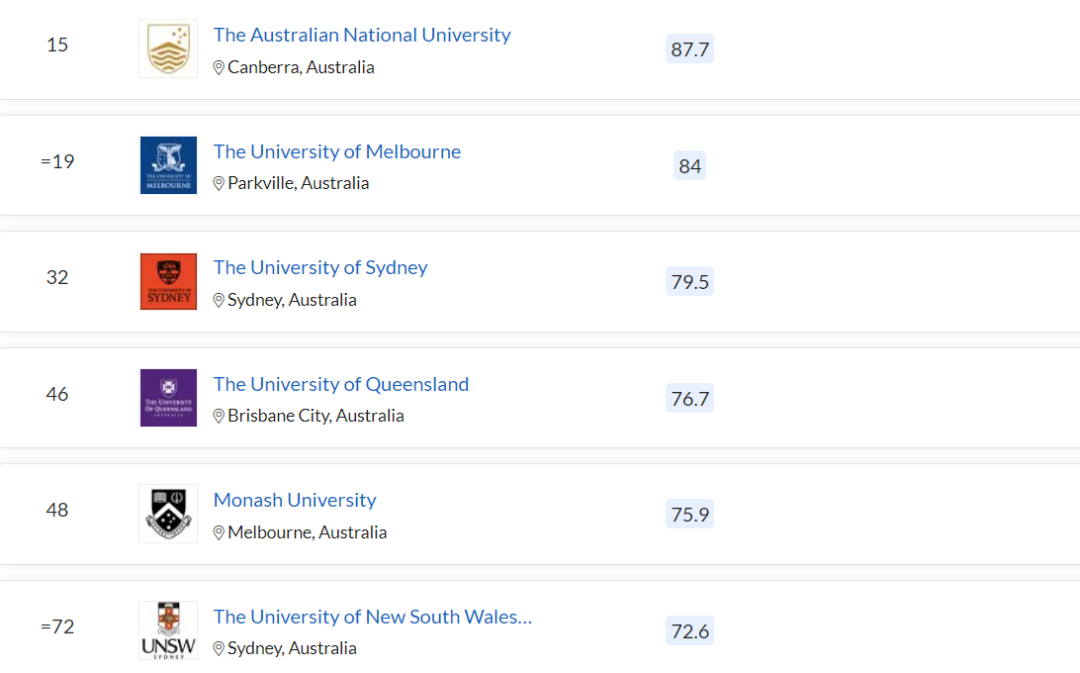The width and height of the screenshot is (1080, 673).
Task: Open The University of Queensland link
Action: 341,384
